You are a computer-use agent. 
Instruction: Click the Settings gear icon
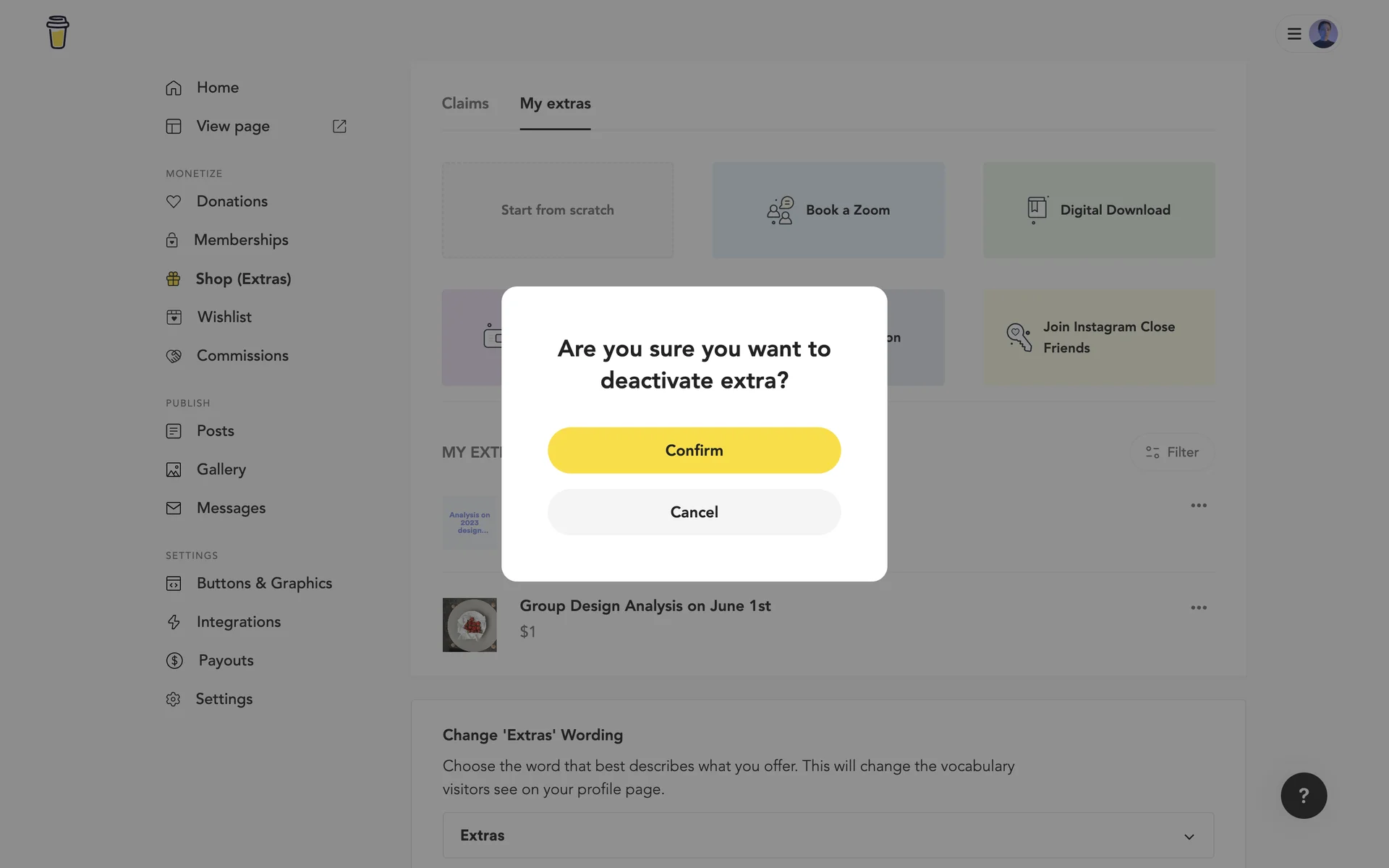[x=173, y=699]
